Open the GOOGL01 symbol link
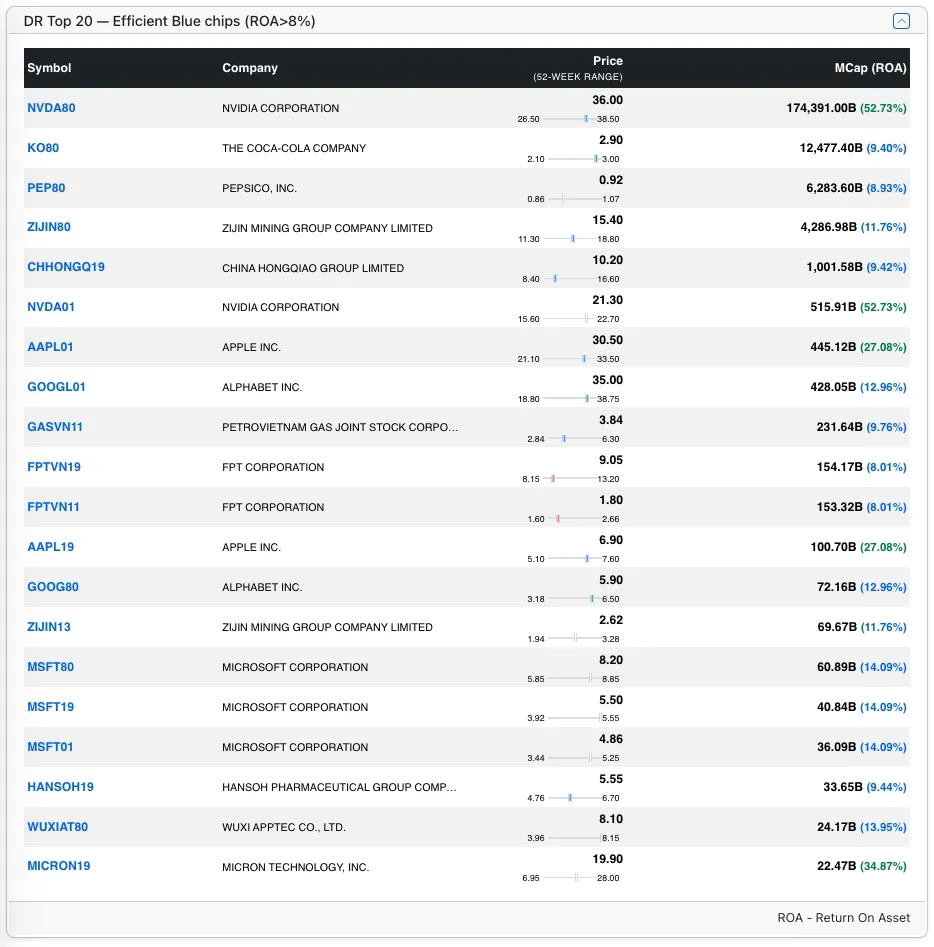934x947 pixels. 56,387
